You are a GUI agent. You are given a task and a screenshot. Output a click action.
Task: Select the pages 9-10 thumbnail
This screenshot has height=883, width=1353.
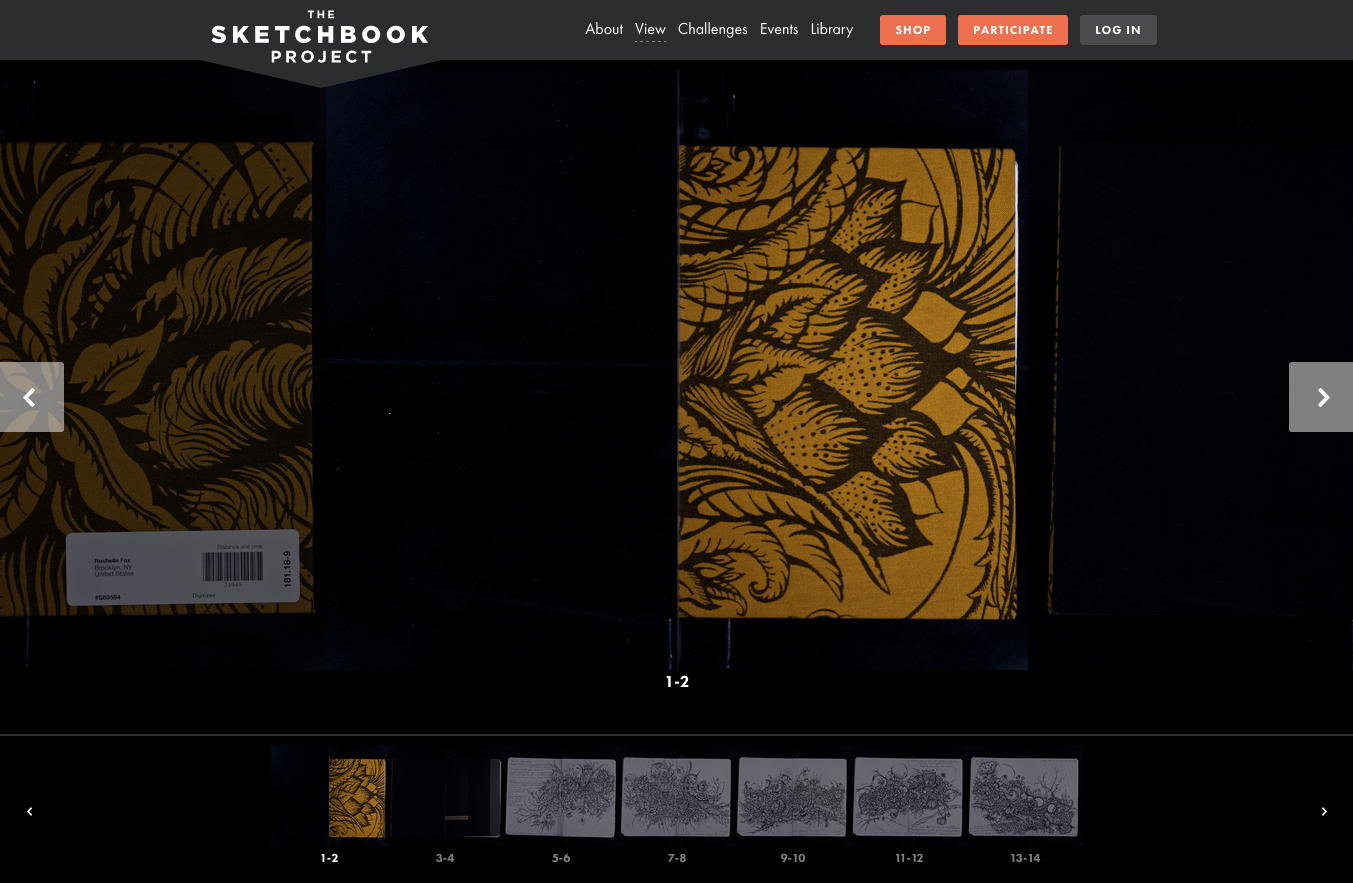[793, 796]
